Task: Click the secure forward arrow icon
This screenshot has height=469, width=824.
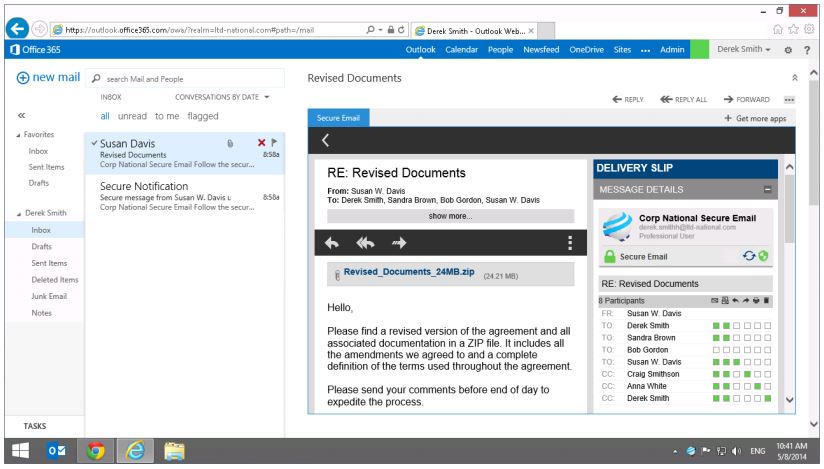Action: [x=399, y=243]
